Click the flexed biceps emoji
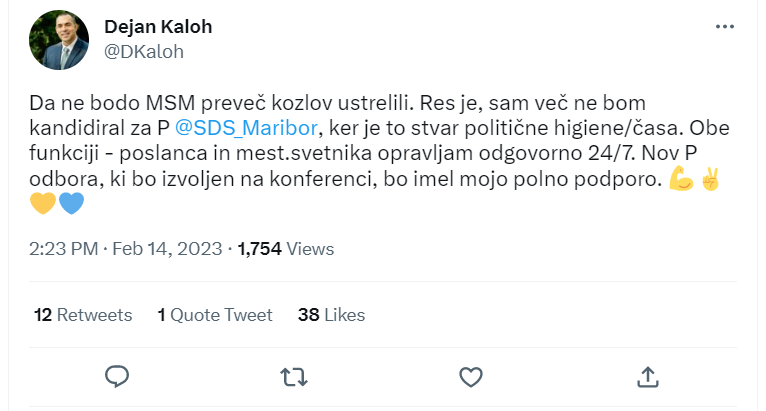Image resolution: width=766 pixels, height=411 pixels. point(680,182)
